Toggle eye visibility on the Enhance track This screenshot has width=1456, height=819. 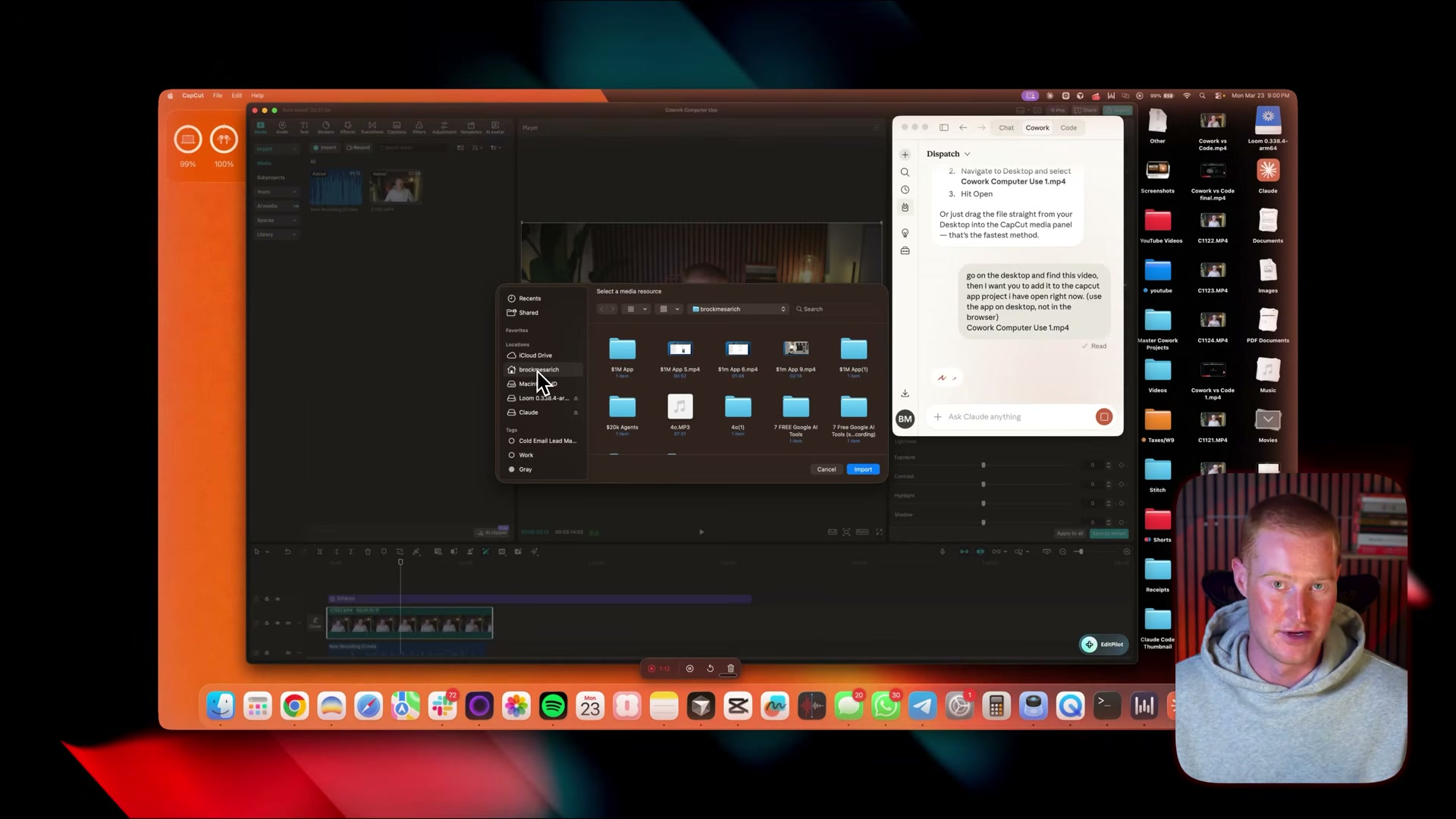pyautogui.click(x=278, y=599)
